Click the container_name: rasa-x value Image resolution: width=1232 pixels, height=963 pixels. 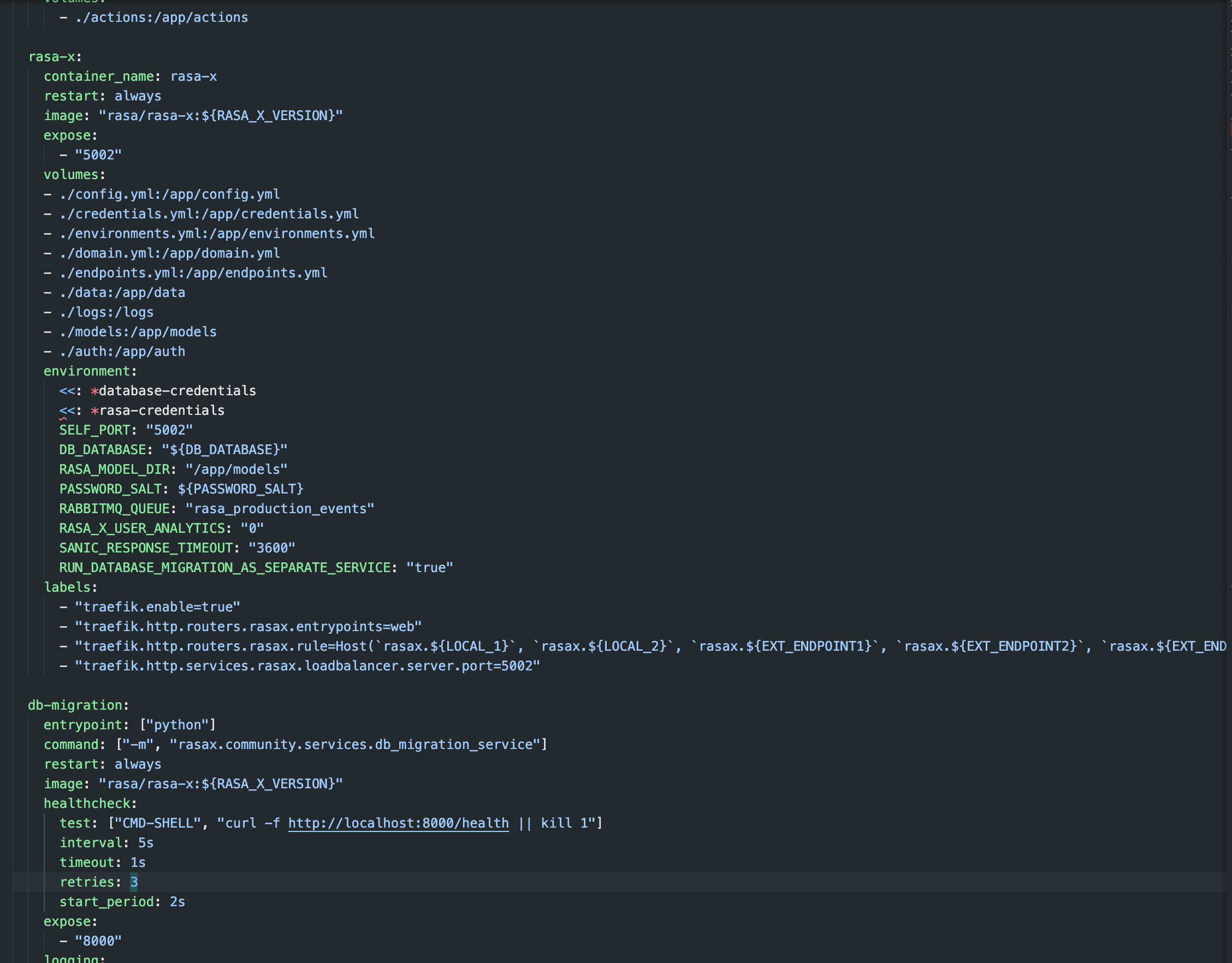click(x=193, y=76)
